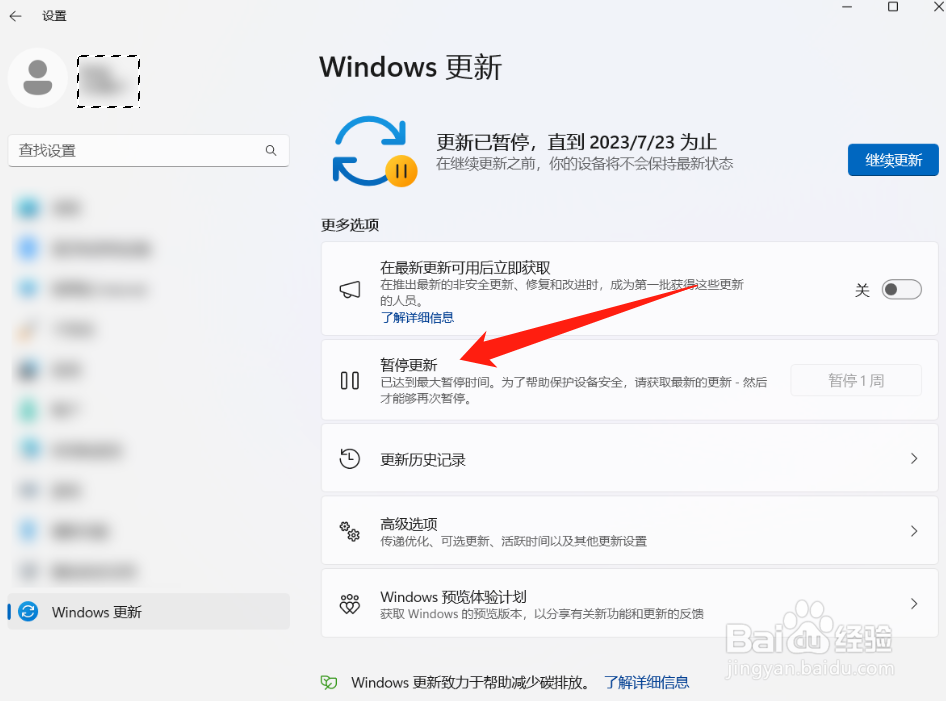Open 了解详细信息 link about carbon emissions
Screen dimensions: 946x701
click(x=646, y=682)
